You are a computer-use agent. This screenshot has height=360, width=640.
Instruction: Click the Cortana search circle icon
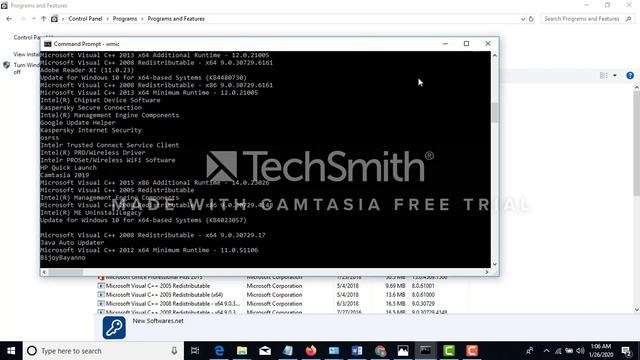pos(32,351)
